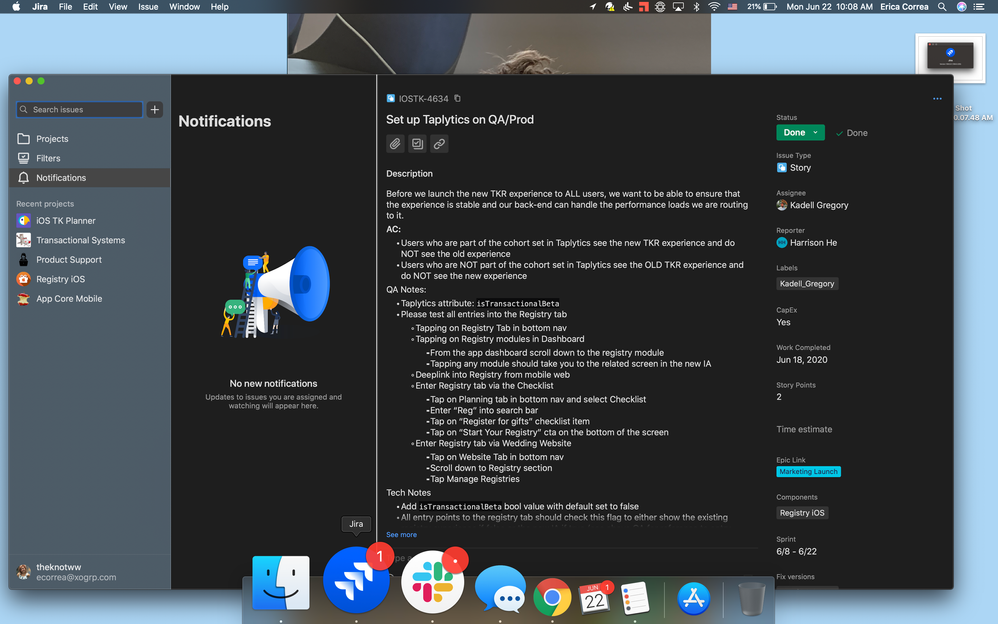998x624 pixels.
Task: Focus the Search issues field
Action: pyautogui.click(x=80, y=110)
